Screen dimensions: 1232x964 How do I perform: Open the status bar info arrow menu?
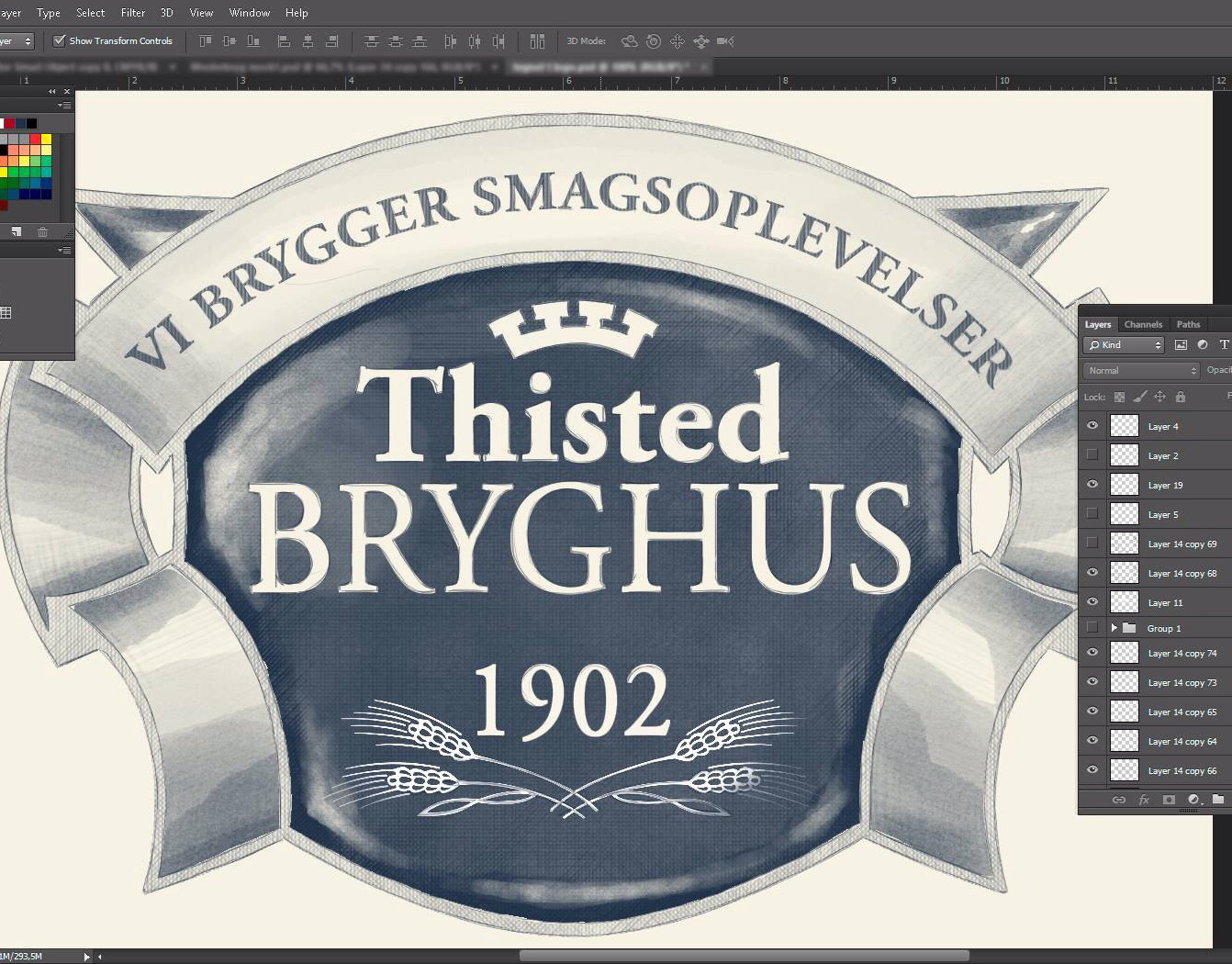click(x=87, y=957)
